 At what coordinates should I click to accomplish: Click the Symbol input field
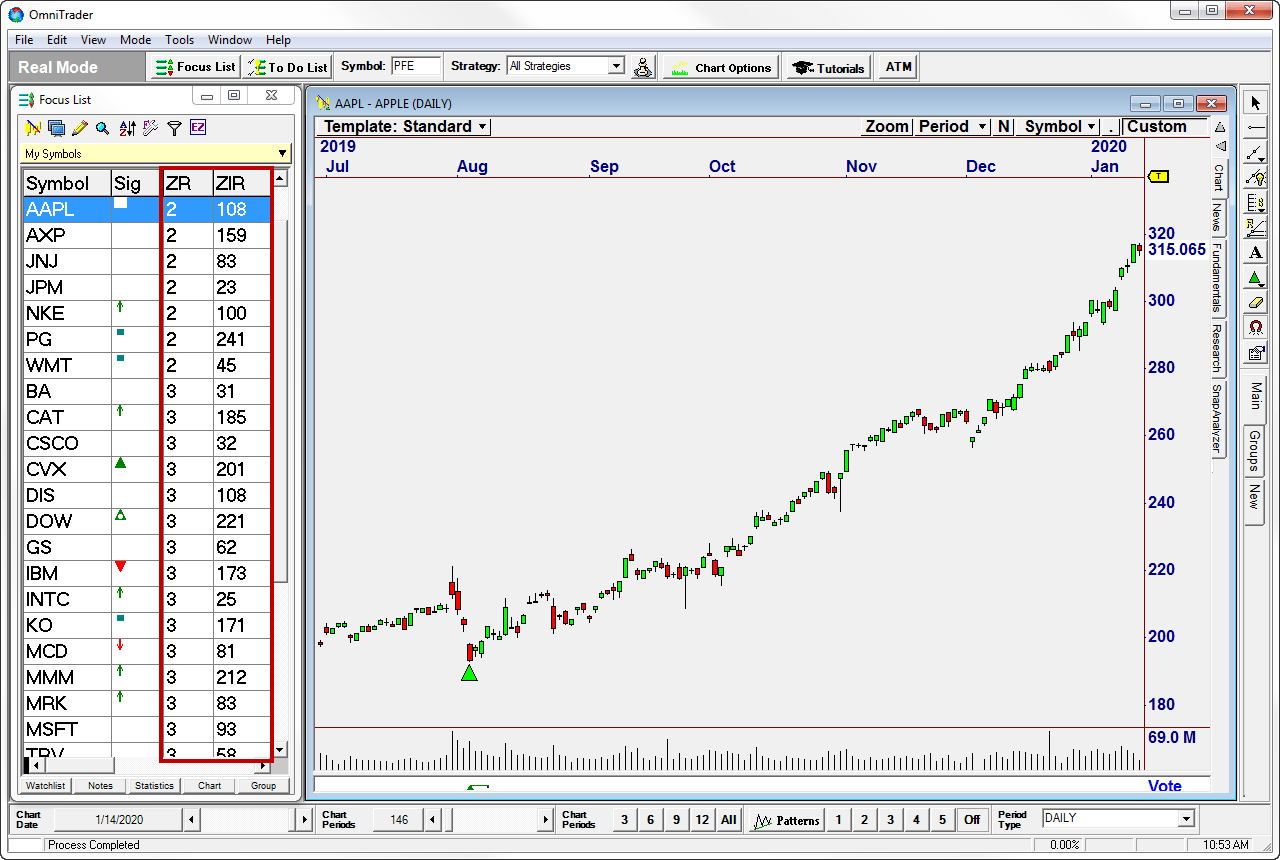[x=416, y=66]
